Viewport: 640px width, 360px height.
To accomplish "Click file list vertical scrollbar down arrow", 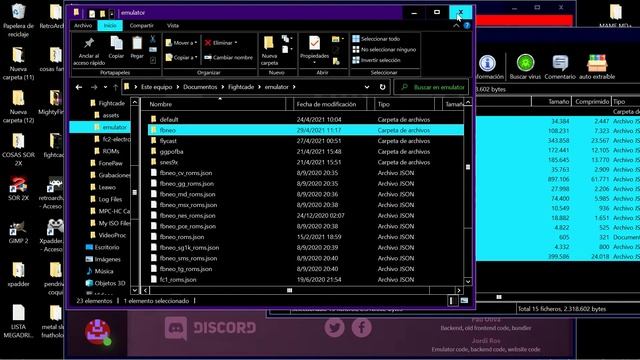I will tap(468, 281).
